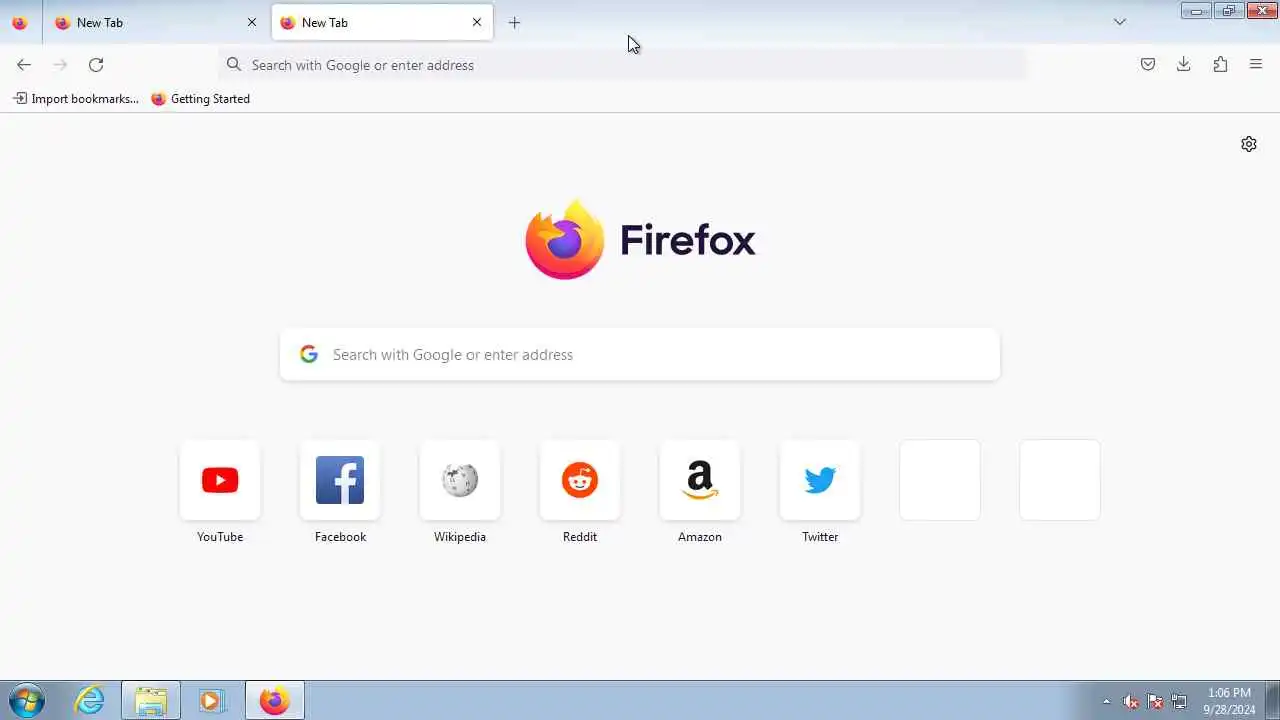Click the Back navigation arrow
This screenshot has width=1280, height=720.
pos(24,65)
